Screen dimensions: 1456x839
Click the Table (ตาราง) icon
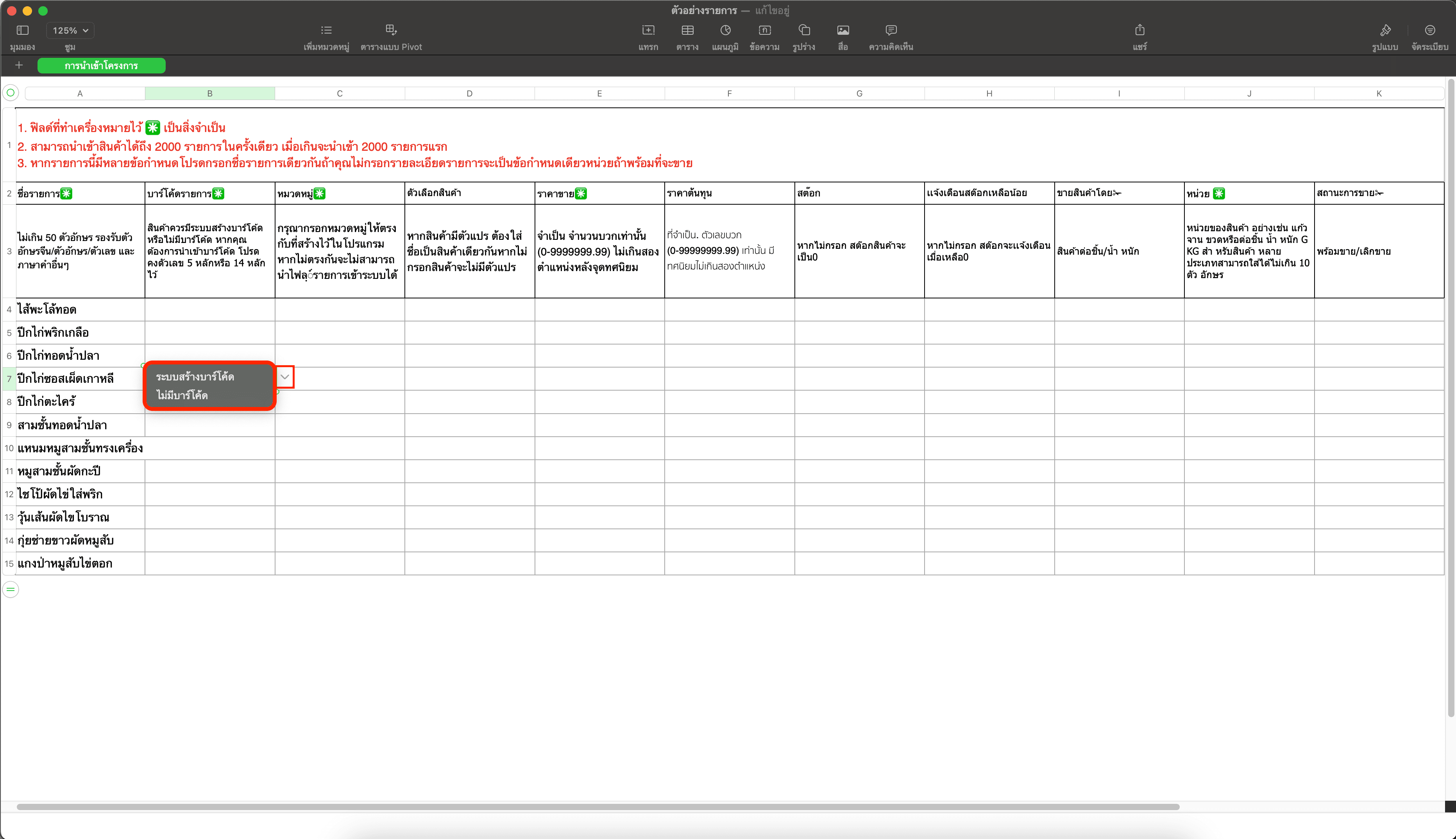687,30
